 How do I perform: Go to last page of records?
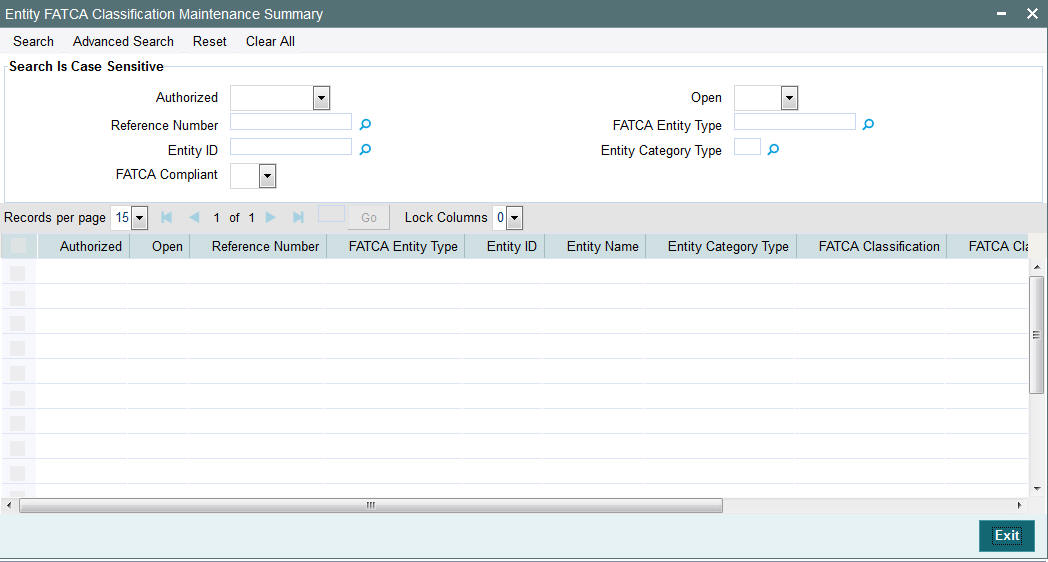click(298, 217)
